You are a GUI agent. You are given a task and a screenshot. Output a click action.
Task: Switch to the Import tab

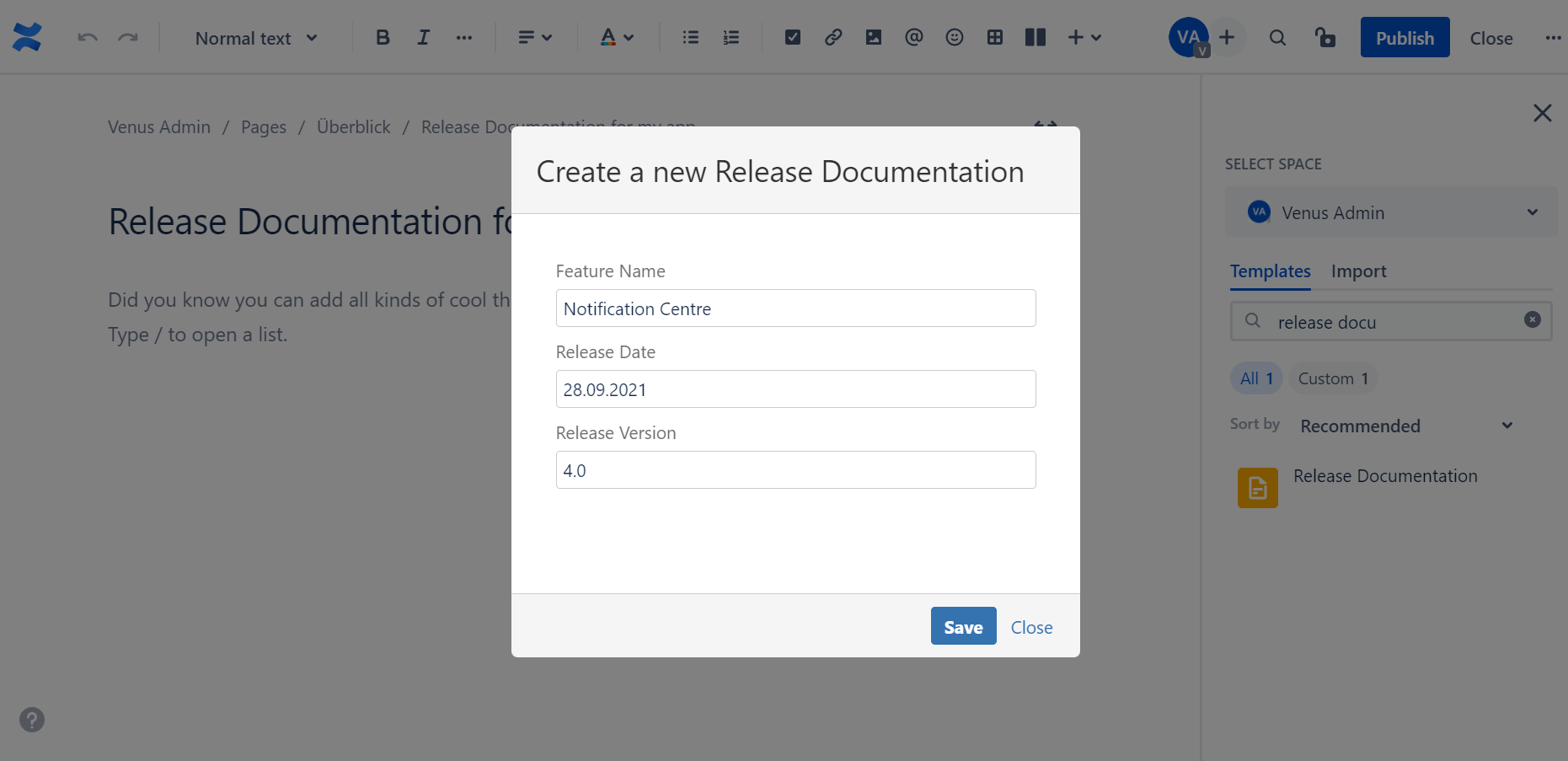pyautogui.click(x=1358, y=271)
